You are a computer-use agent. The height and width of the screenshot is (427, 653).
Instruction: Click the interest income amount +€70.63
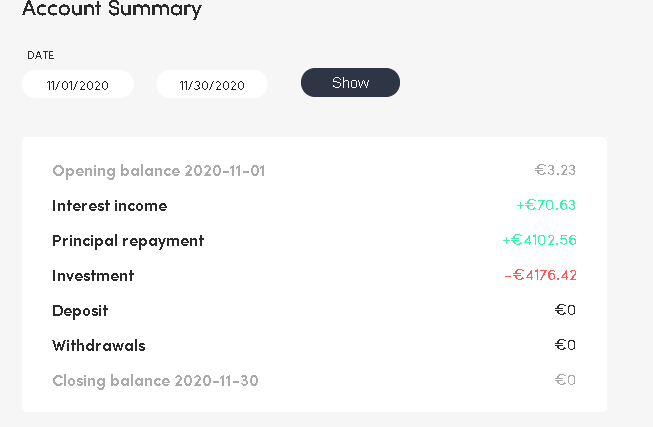click(x=546, y=205)
